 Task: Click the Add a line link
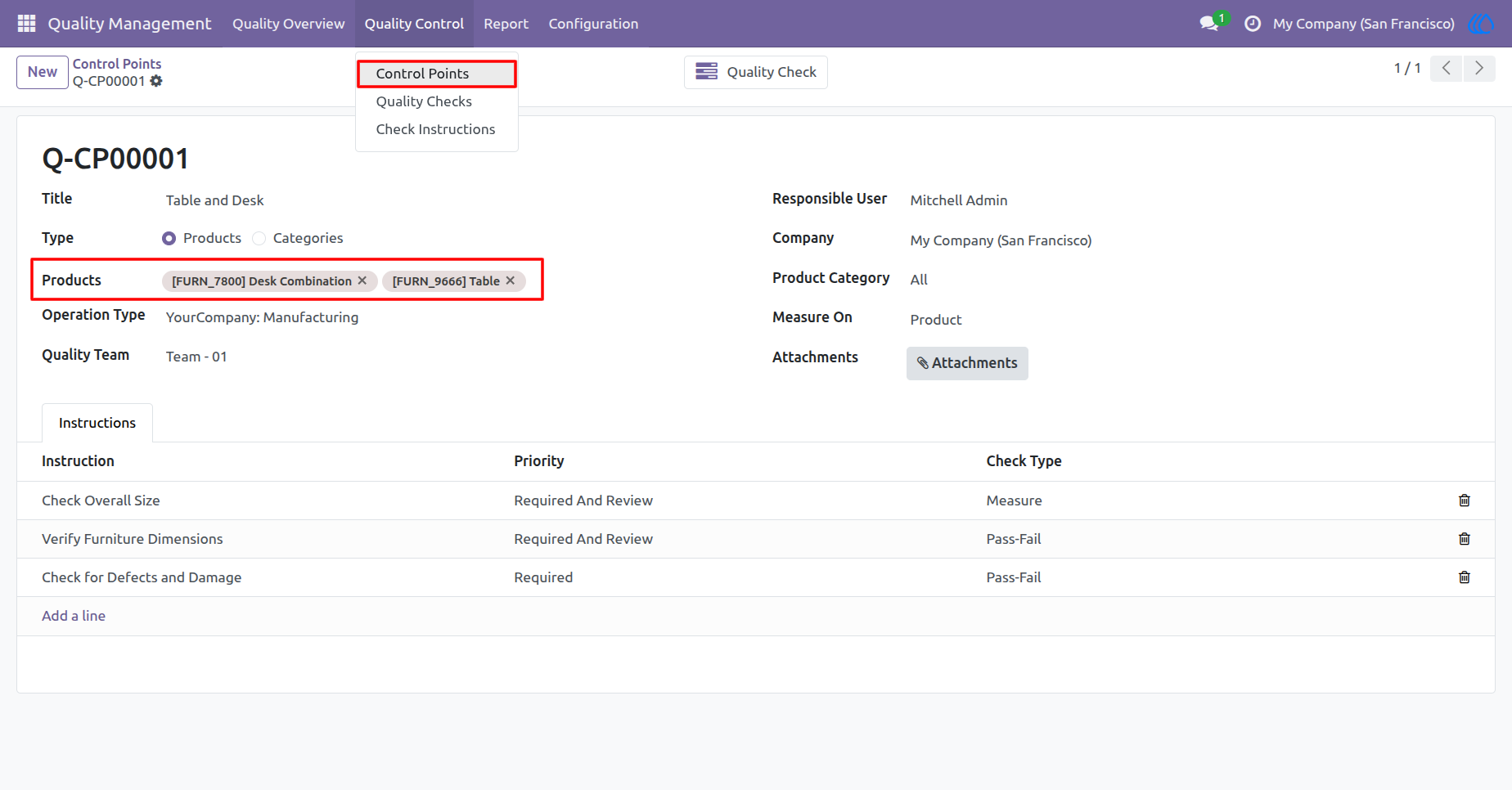74,616
